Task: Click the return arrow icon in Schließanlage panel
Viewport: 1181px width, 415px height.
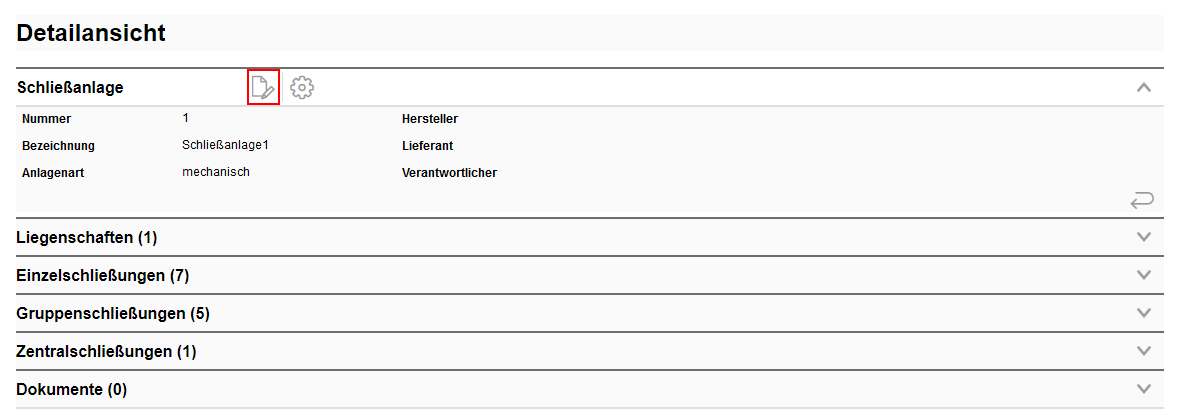Action: point(1142,201)
